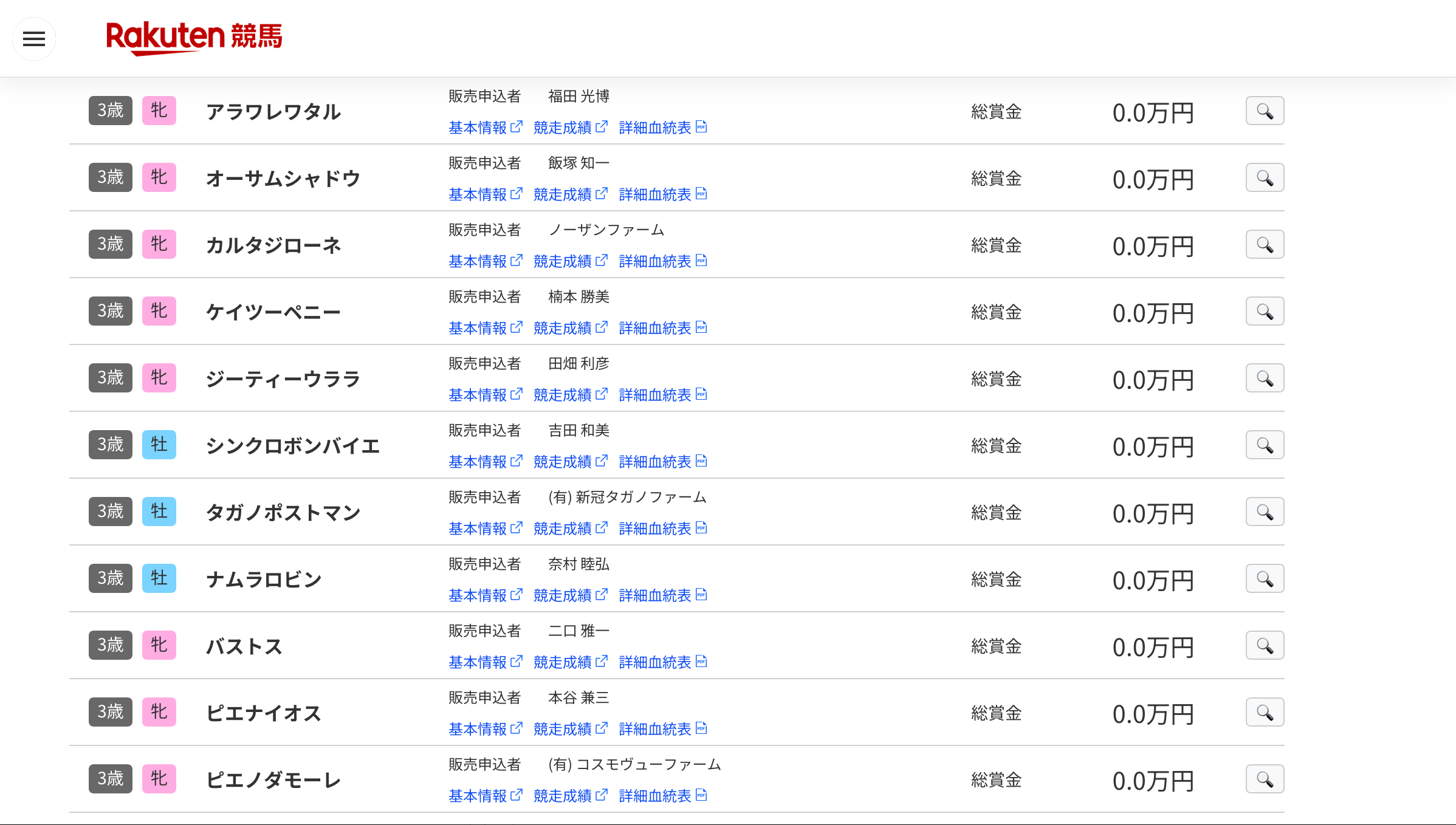1456x825 pixels.
Task: Open 競走成績 for カルタジローネ
Action: pyautogui.click(x=571, y=261)
